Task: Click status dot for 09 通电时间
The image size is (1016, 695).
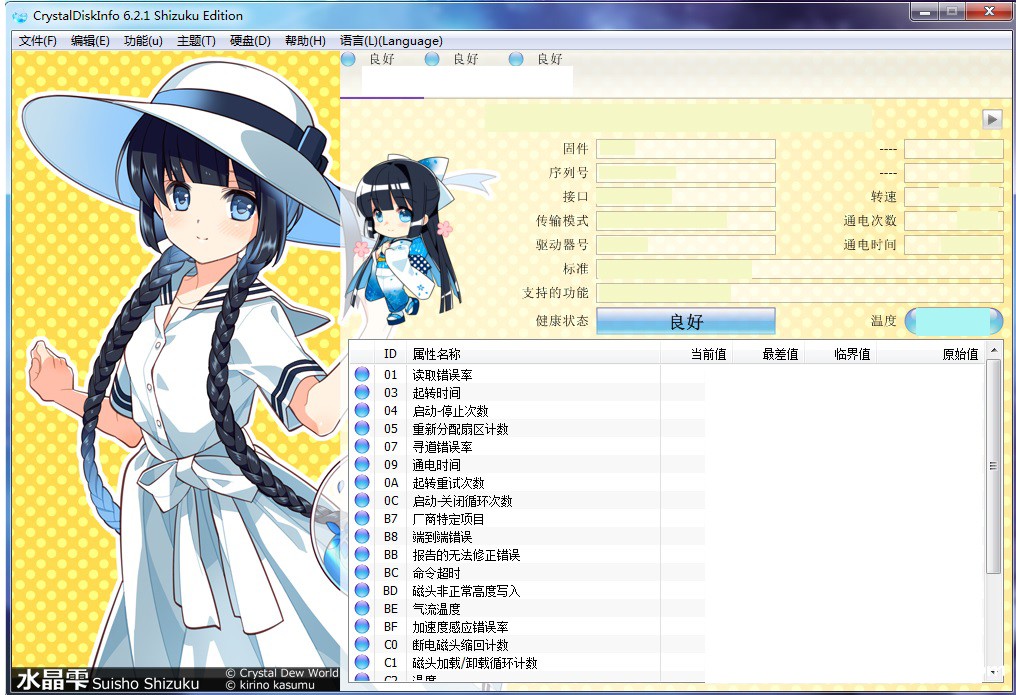Action: click(362, 464)
